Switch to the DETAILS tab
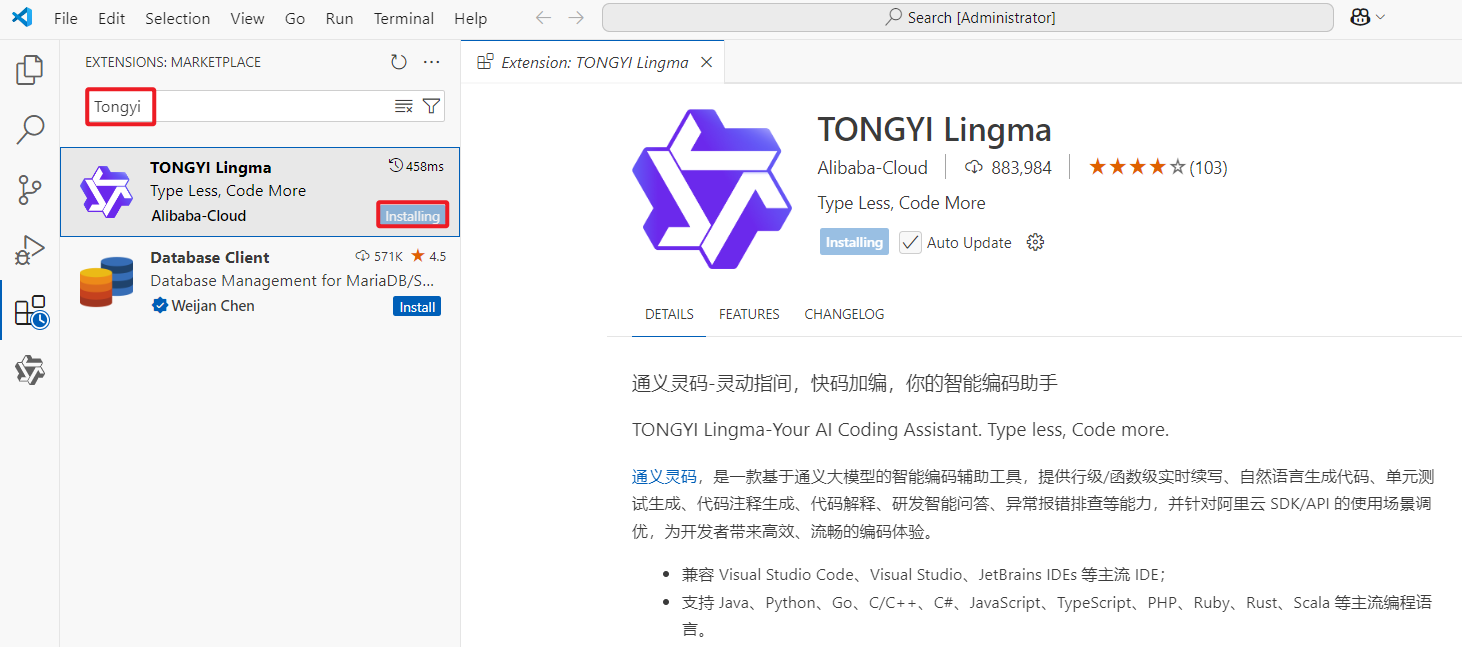 (x=669, y=314)
